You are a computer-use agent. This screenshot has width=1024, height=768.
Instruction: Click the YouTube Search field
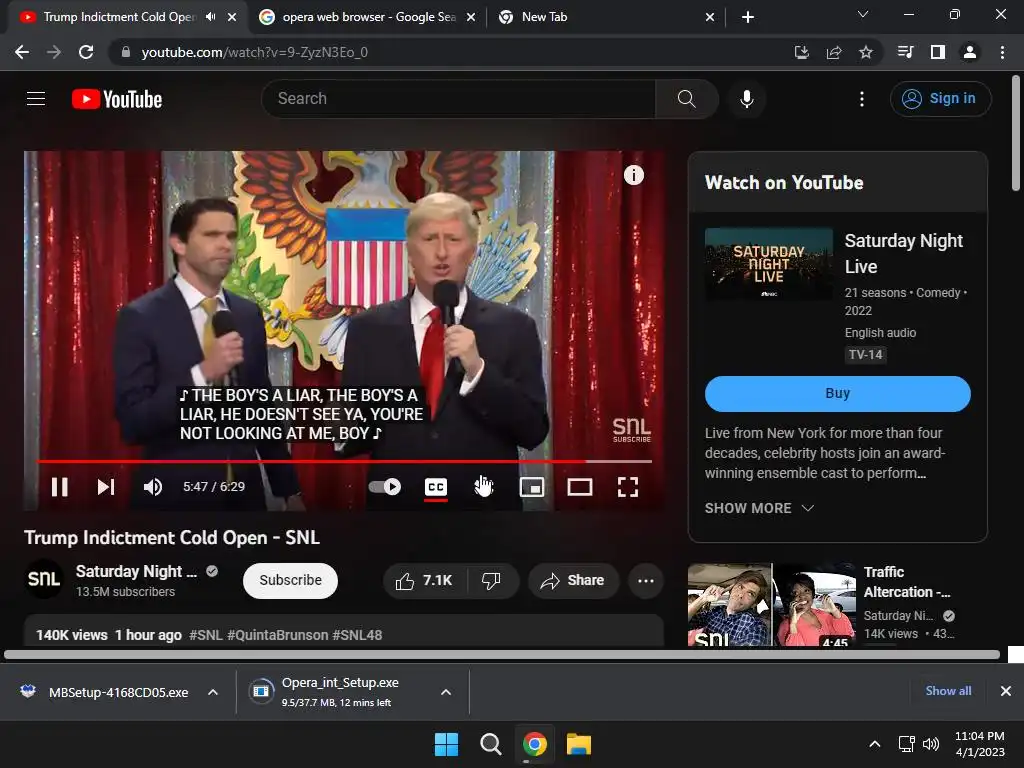point(458,99)
